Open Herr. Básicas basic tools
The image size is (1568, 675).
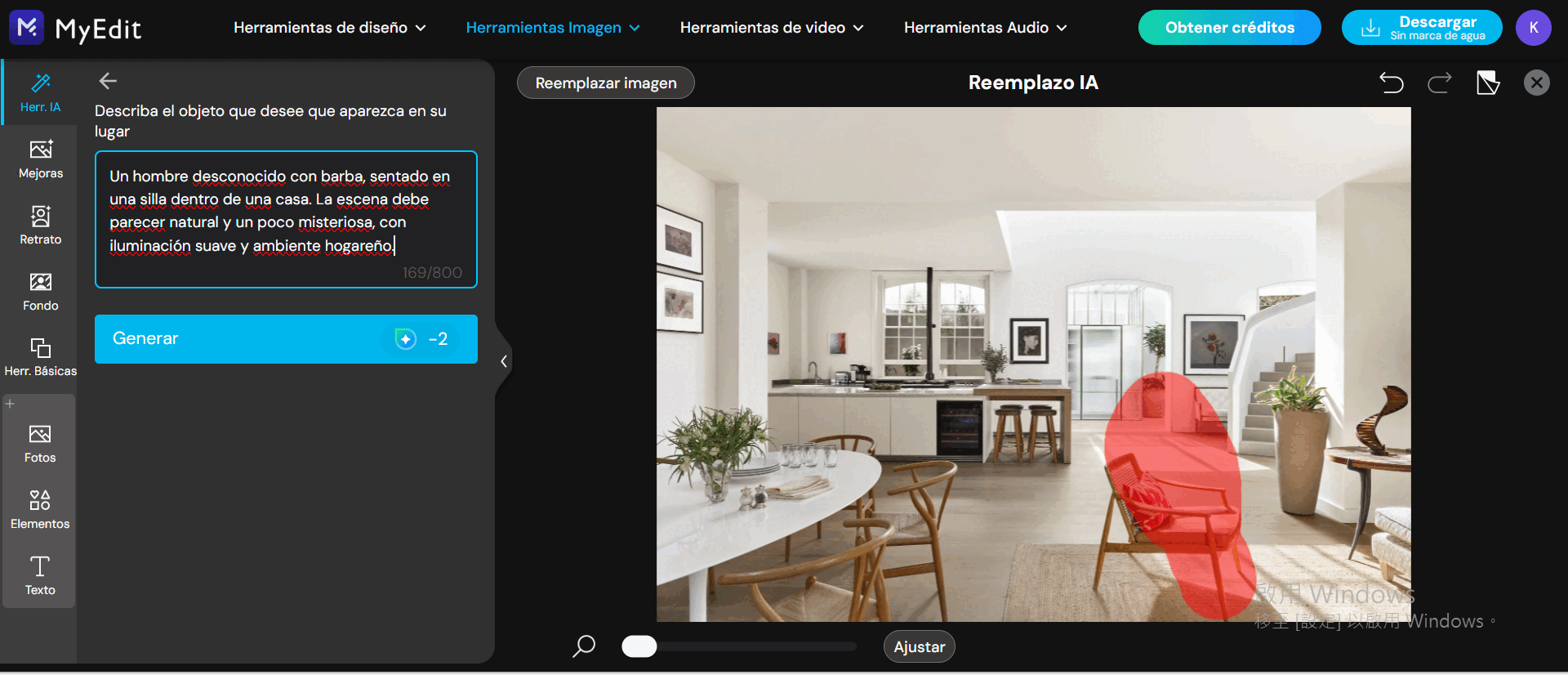pyautogui.click(x=40, y=357)
